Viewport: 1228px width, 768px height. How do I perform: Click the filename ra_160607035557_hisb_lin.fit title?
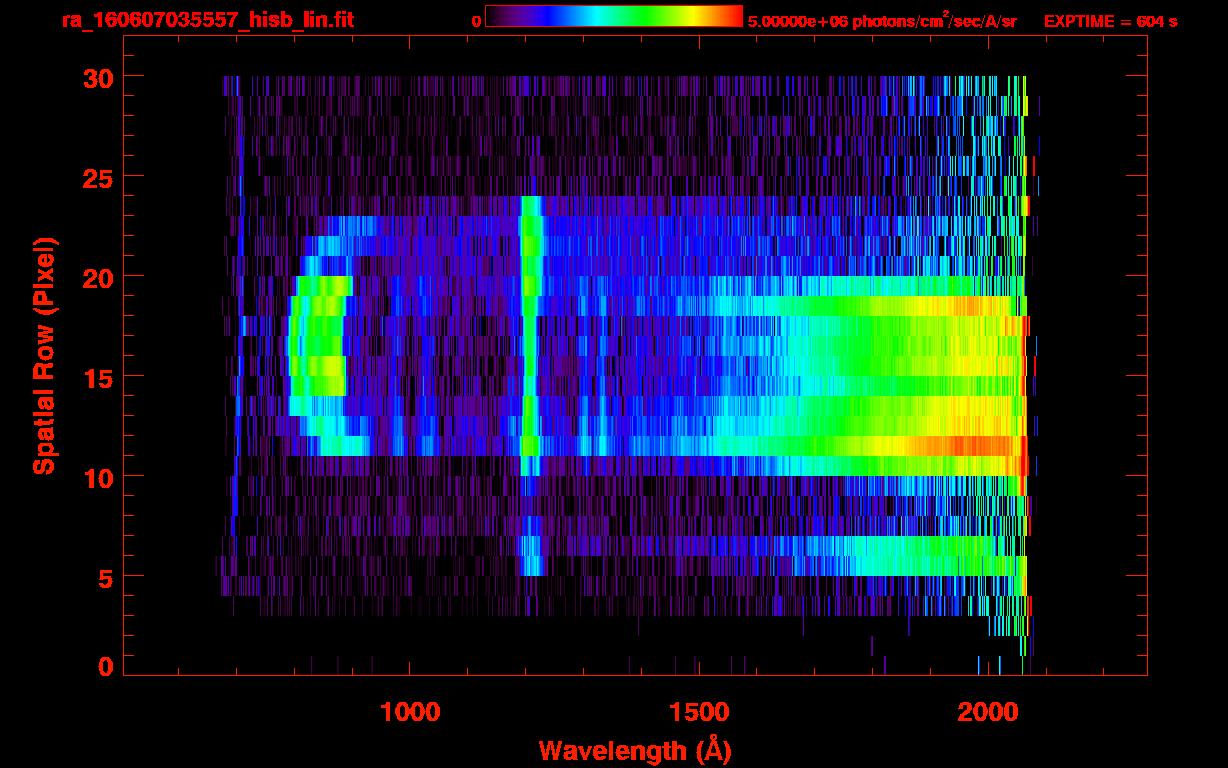tap(208, 20)
